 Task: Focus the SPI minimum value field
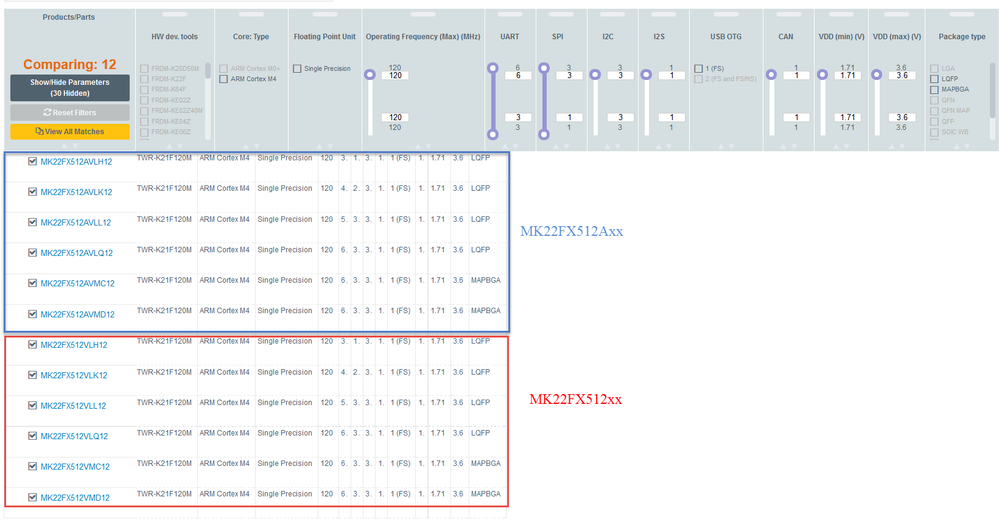pos(569,117)
